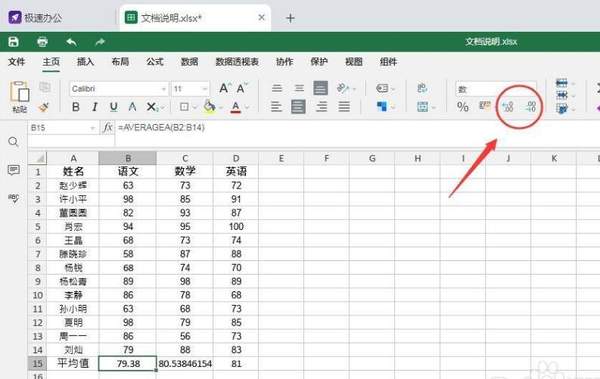Click the subscript X icon
This screenshot has height=379, width=600.
tap(152, 106)
